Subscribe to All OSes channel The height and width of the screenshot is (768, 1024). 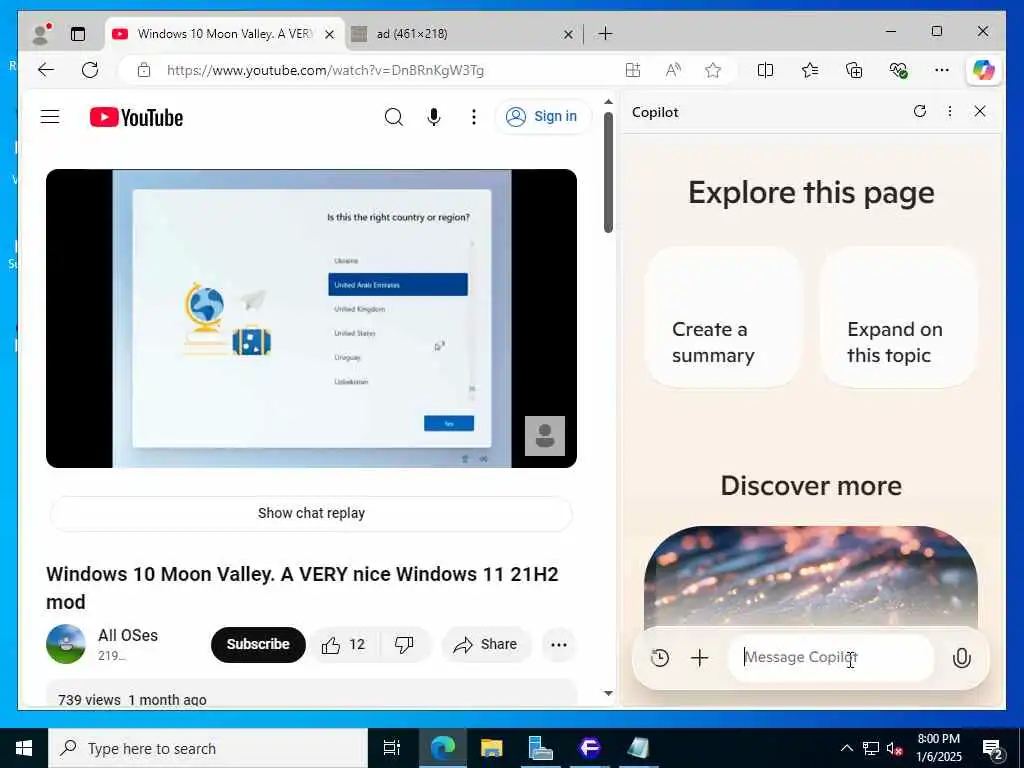point(258,645)
